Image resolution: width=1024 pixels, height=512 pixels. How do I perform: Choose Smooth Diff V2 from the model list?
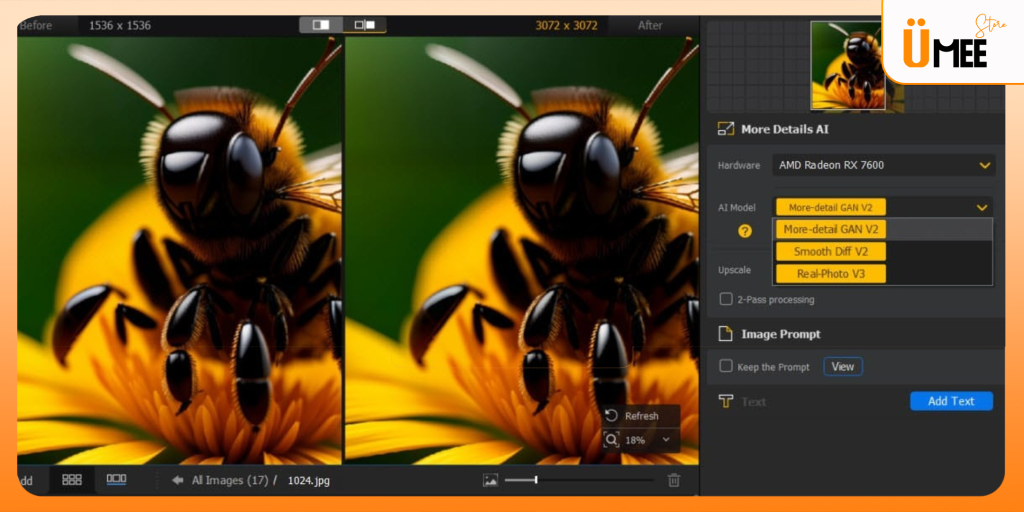coord(831,251)
